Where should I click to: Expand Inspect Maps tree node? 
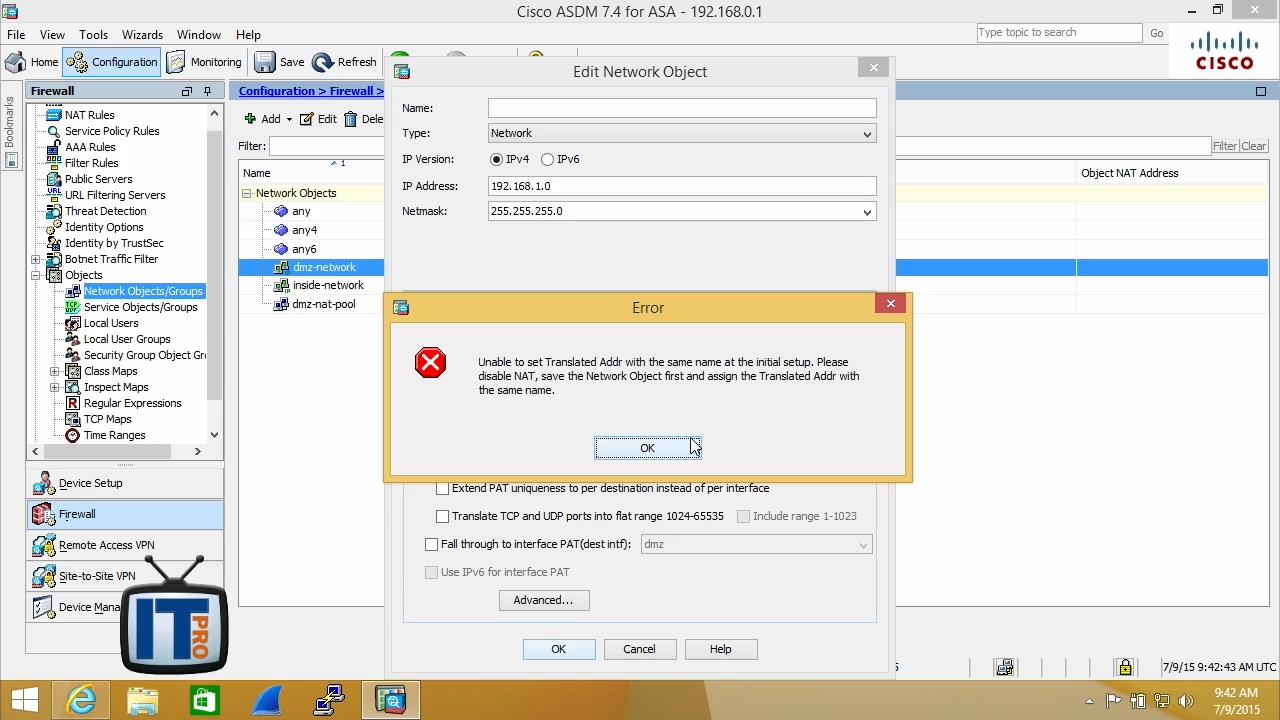55,387
